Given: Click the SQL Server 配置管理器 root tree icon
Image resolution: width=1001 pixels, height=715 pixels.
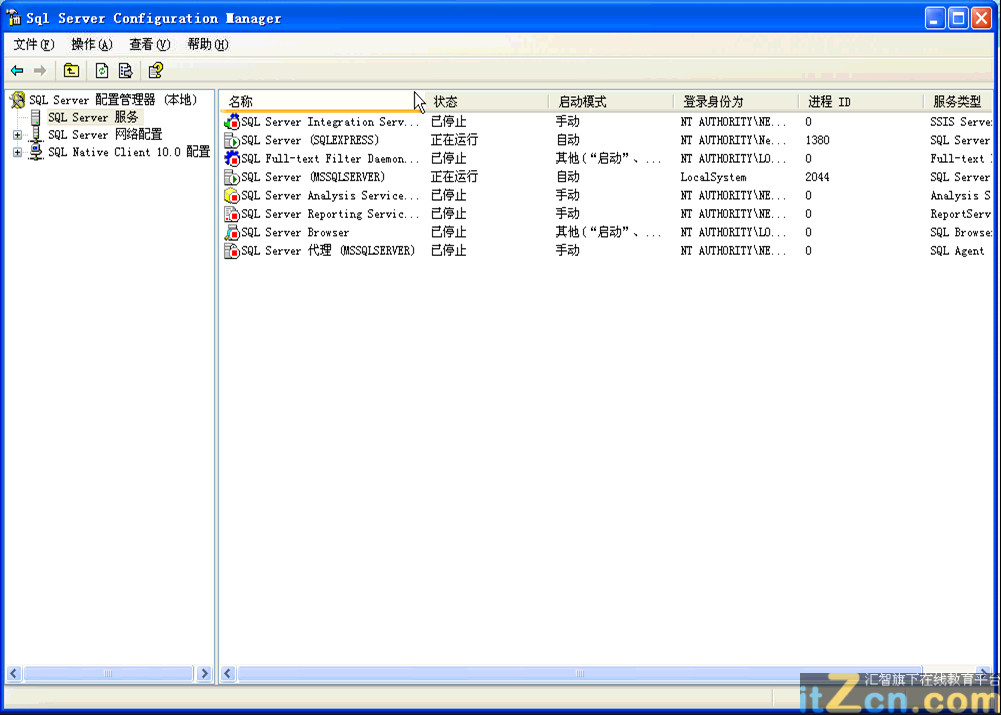Looking at the screenshot, I should (18, 100).
